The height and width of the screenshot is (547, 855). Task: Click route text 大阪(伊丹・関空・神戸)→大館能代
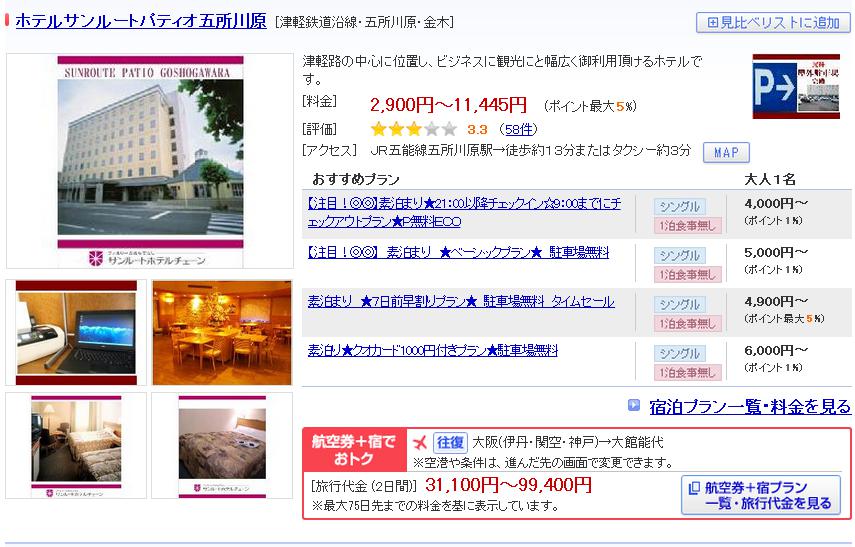[x=567, y=442]
